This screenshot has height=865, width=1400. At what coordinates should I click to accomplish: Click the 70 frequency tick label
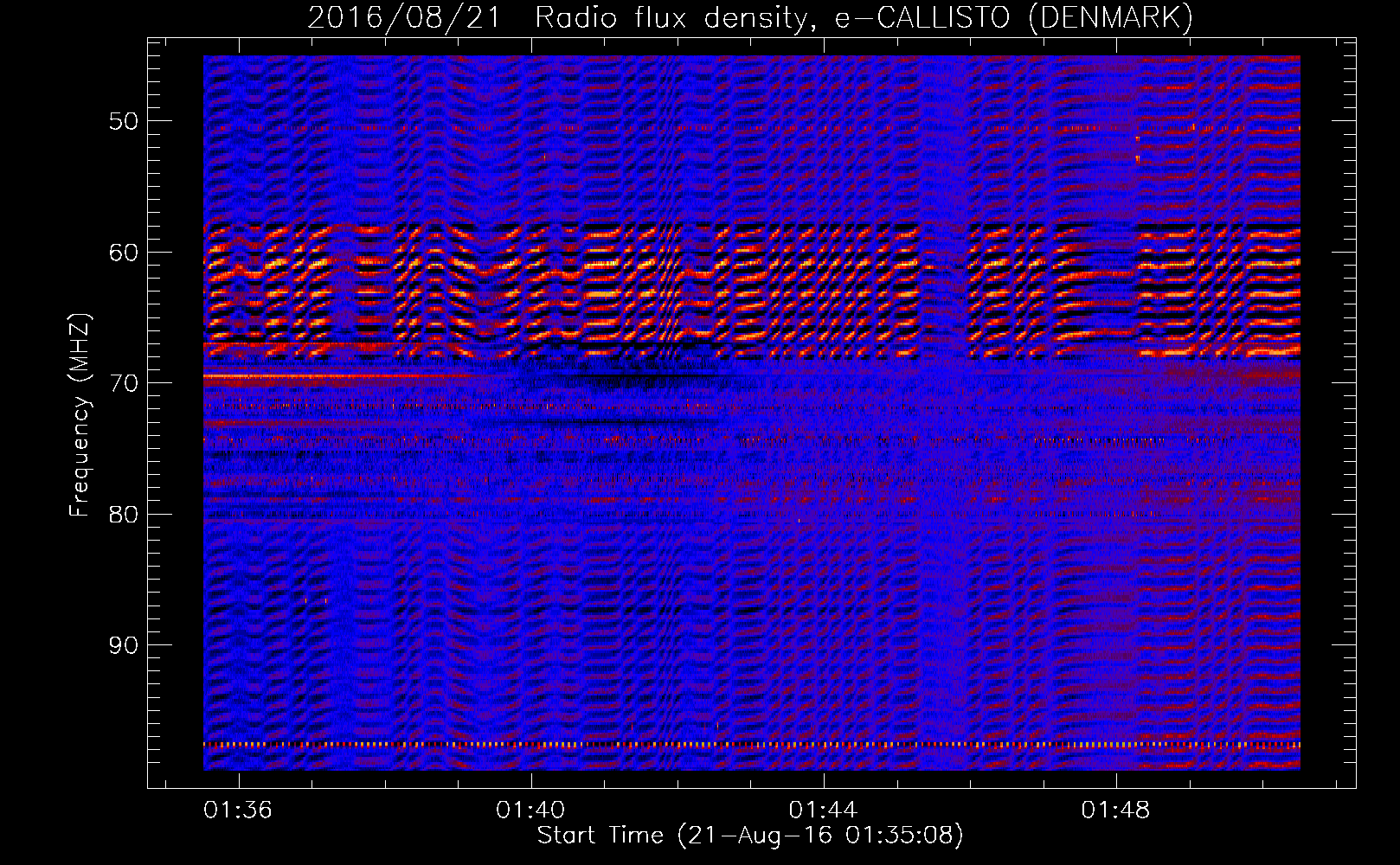coord(124,383)
